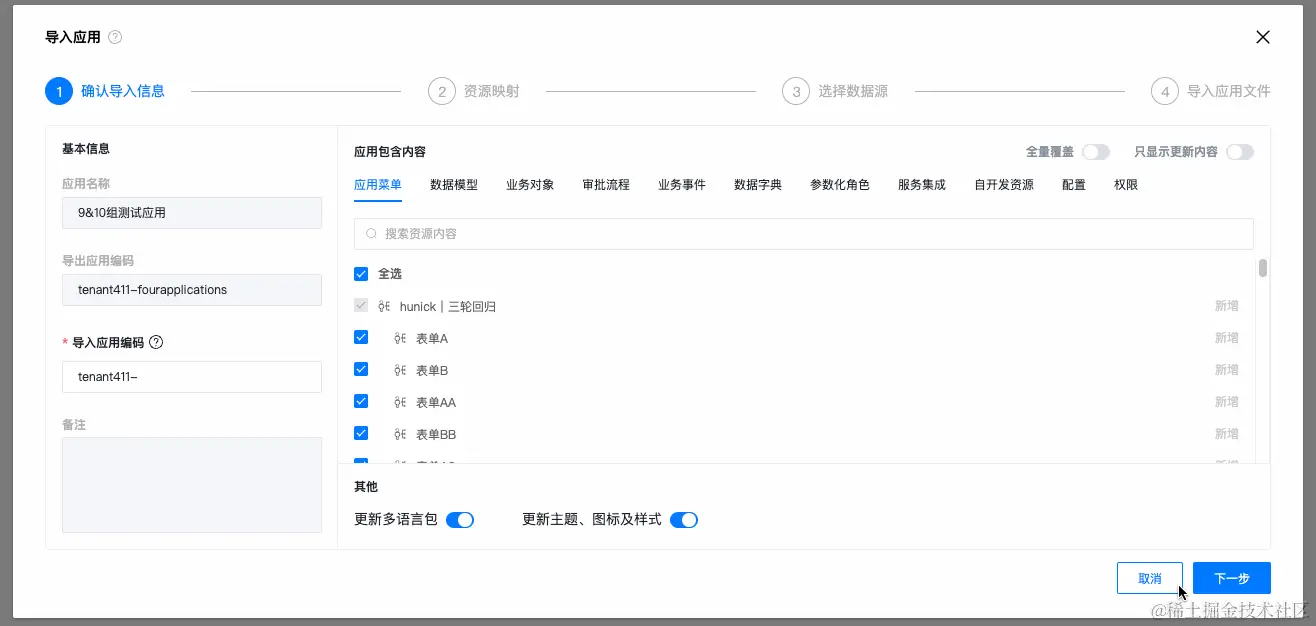Open the 权限 tab
1316x626 pixels.
[1125, 184]
